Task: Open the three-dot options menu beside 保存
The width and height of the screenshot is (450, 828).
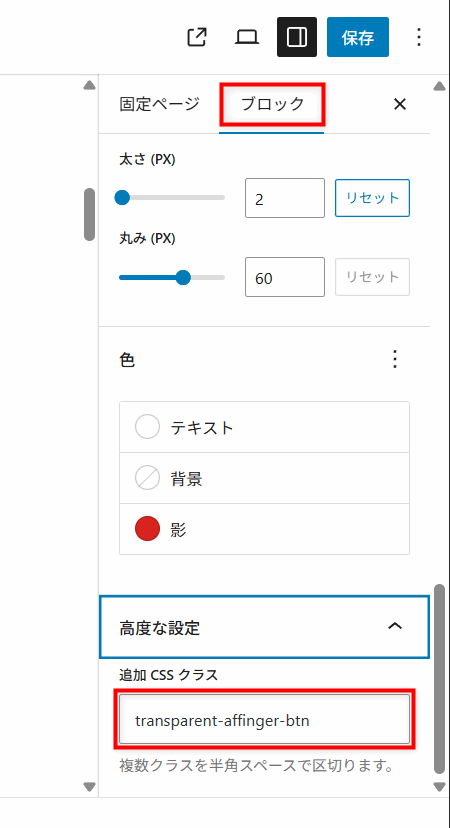Action: pos(418,37)
